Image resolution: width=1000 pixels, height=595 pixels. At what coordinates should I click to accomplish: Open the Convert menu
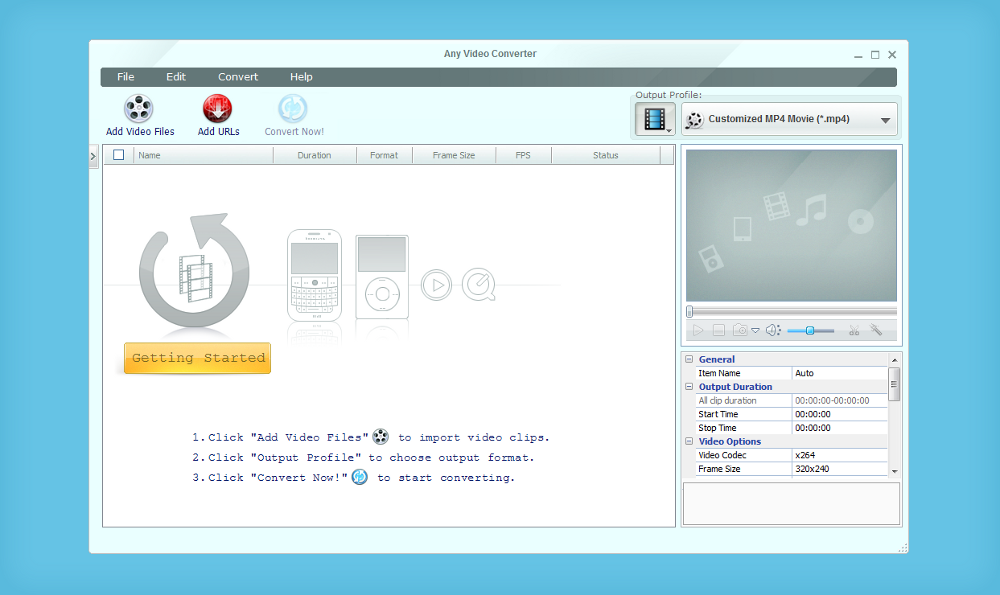238,77
